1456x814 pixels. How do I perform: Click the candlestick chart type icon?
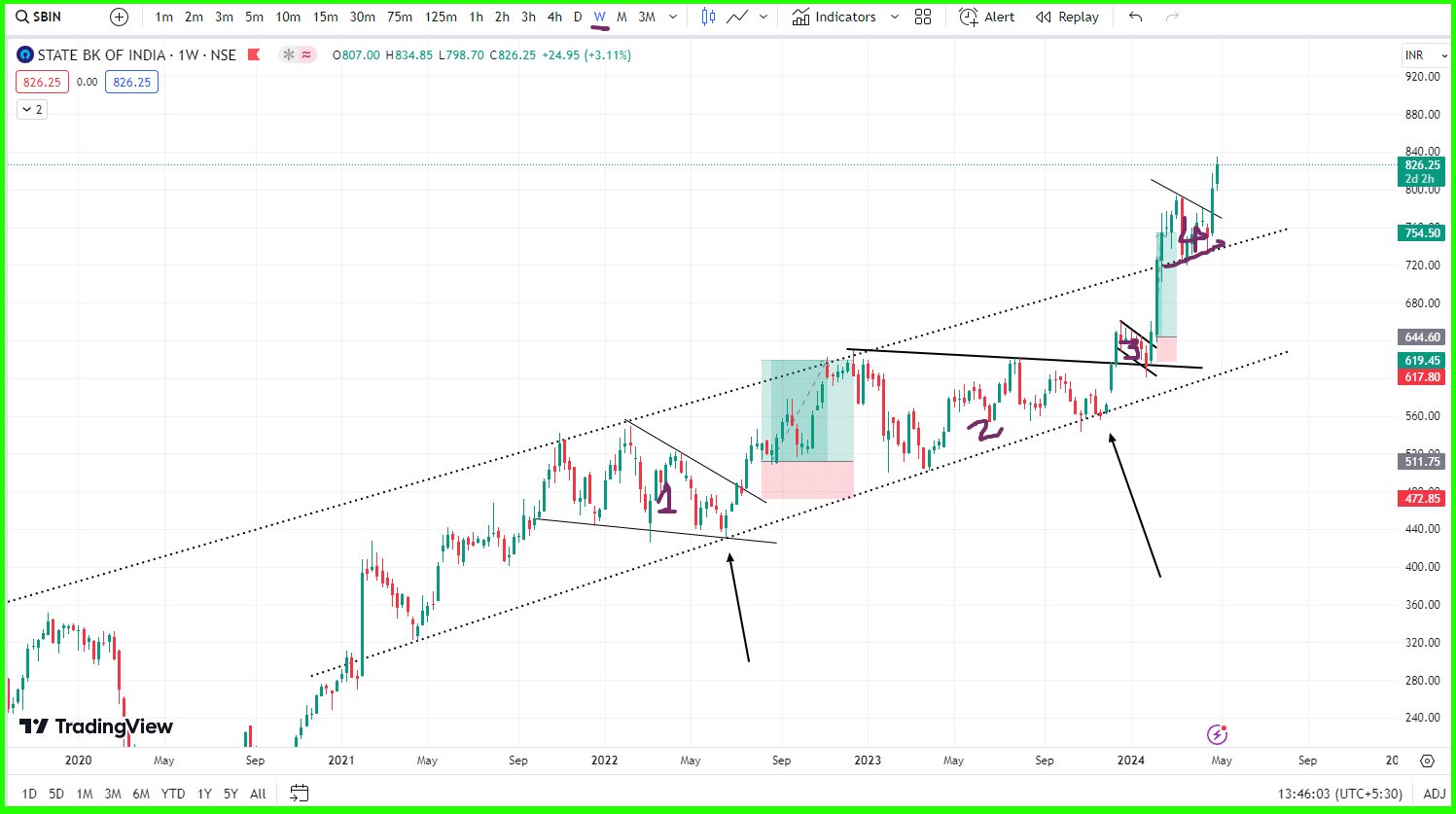pos(708,17)
